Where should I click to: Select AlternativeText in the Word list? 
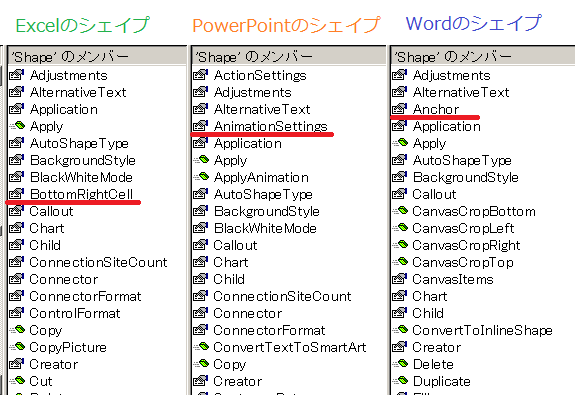[461, 92]
